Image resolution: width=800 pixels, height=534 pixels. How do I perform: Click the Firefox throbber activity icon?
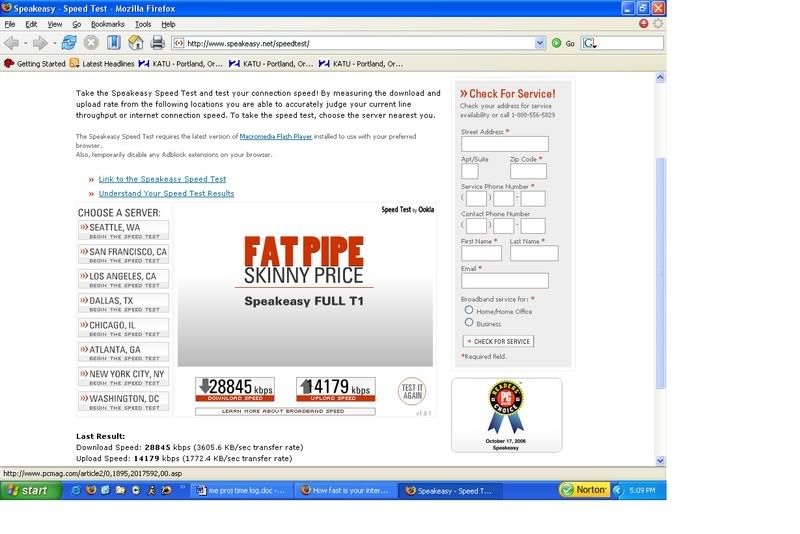(x=658, y=23)
